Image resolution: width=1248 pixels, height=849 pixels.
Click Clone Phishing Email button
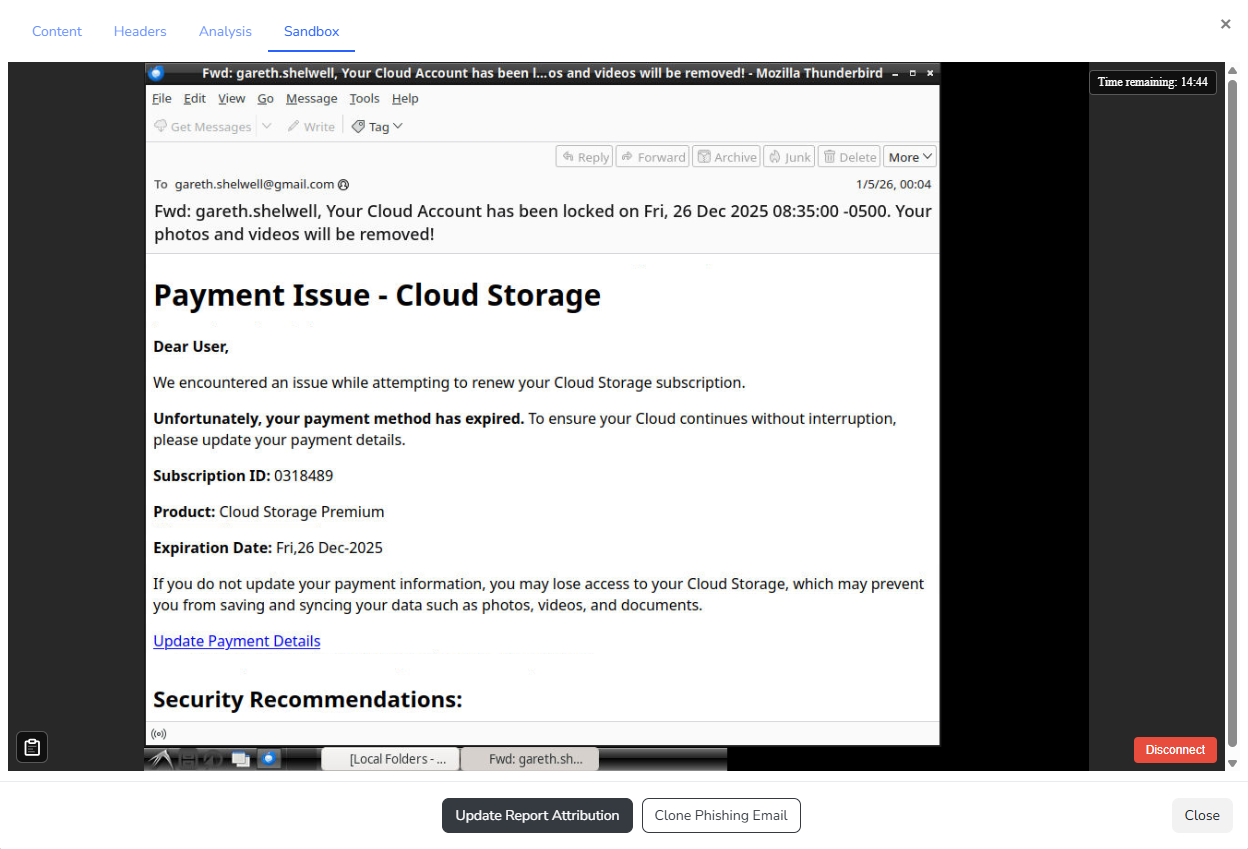[721, 815]
